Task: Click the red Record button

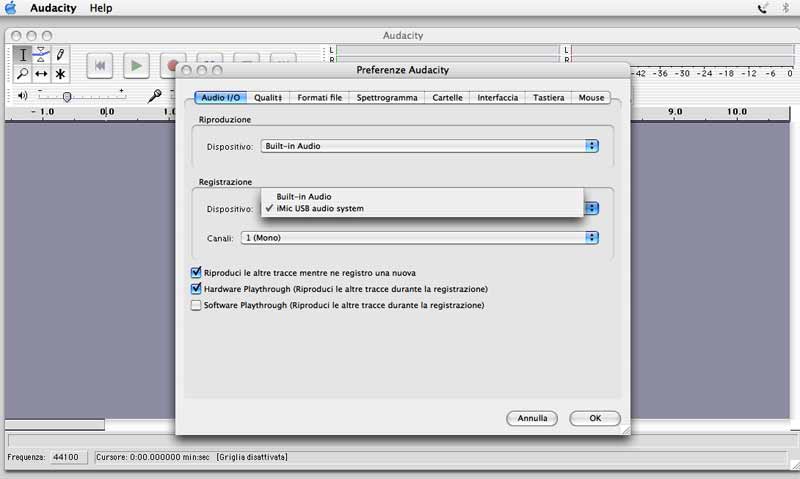Action: 172,65
